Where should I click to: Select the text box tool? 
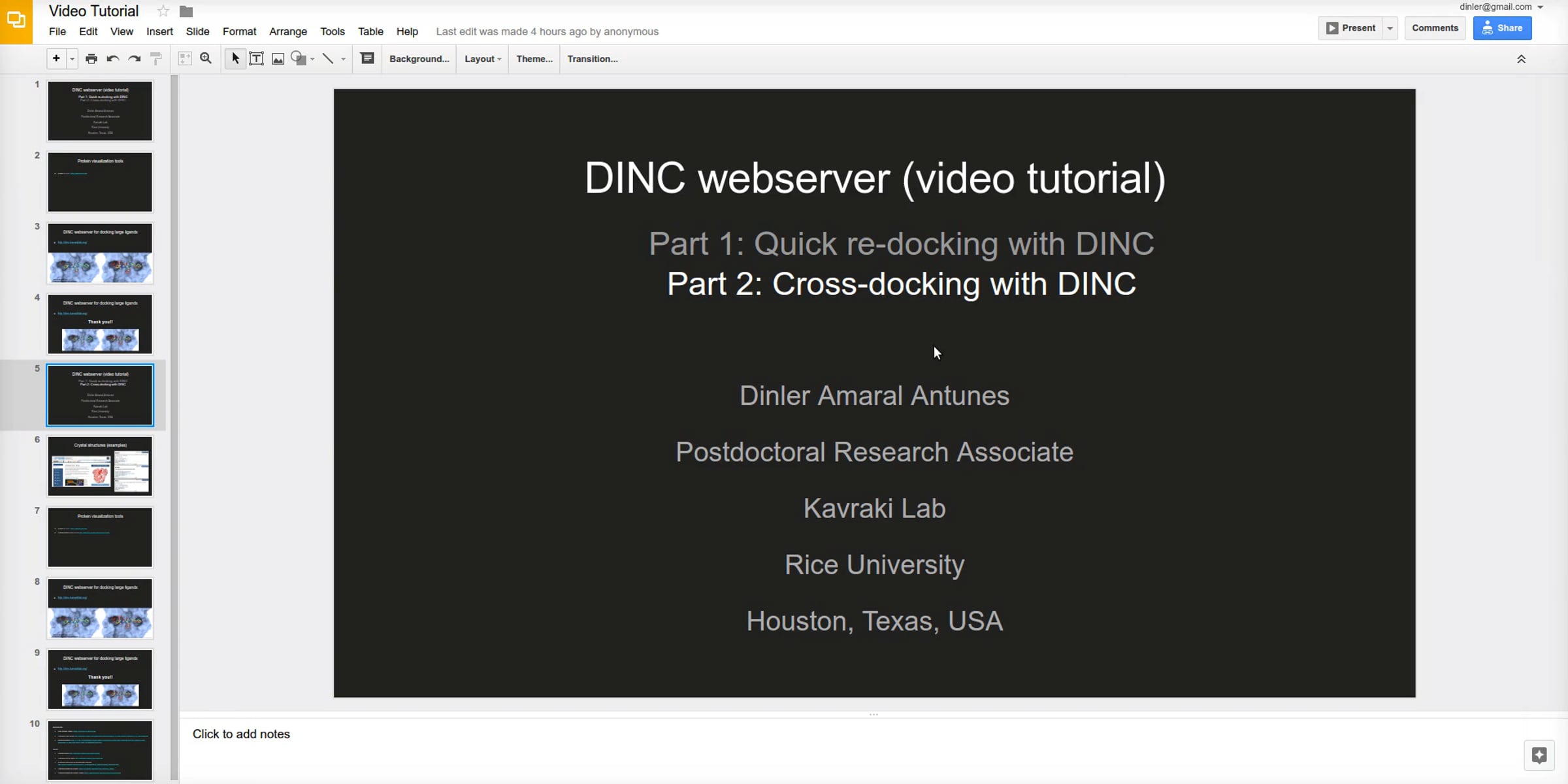(257, 59)
